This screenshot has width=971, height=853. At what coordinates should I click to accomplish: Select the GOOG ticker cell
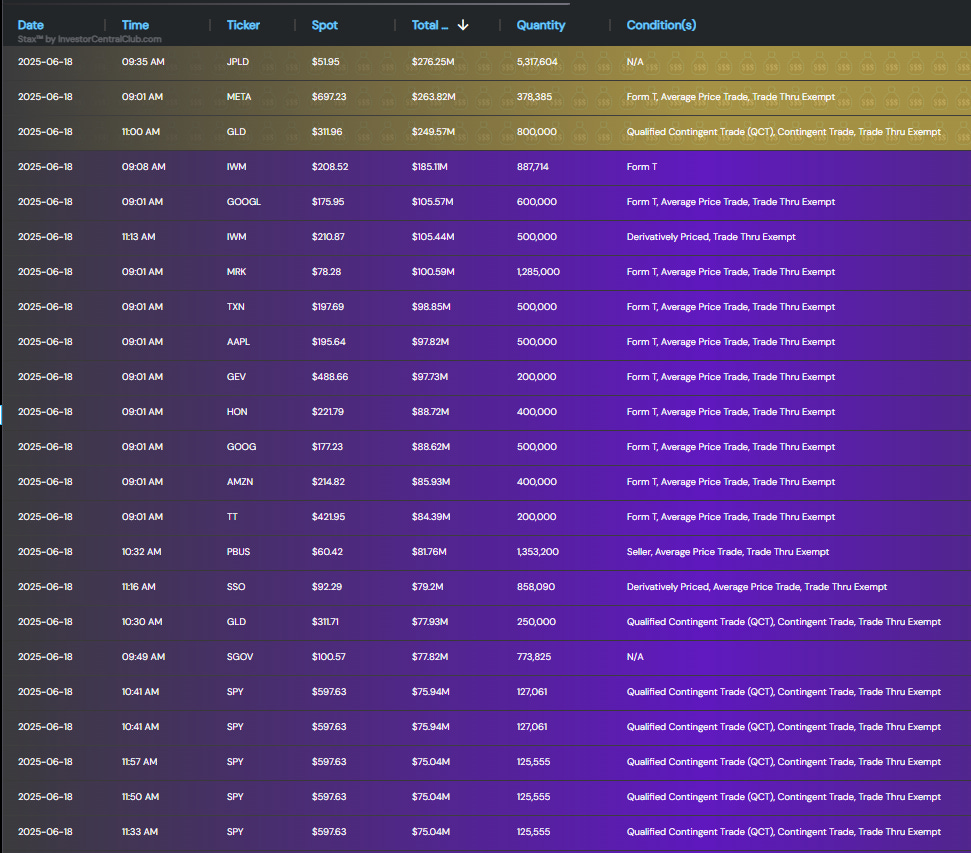point(242,447)
